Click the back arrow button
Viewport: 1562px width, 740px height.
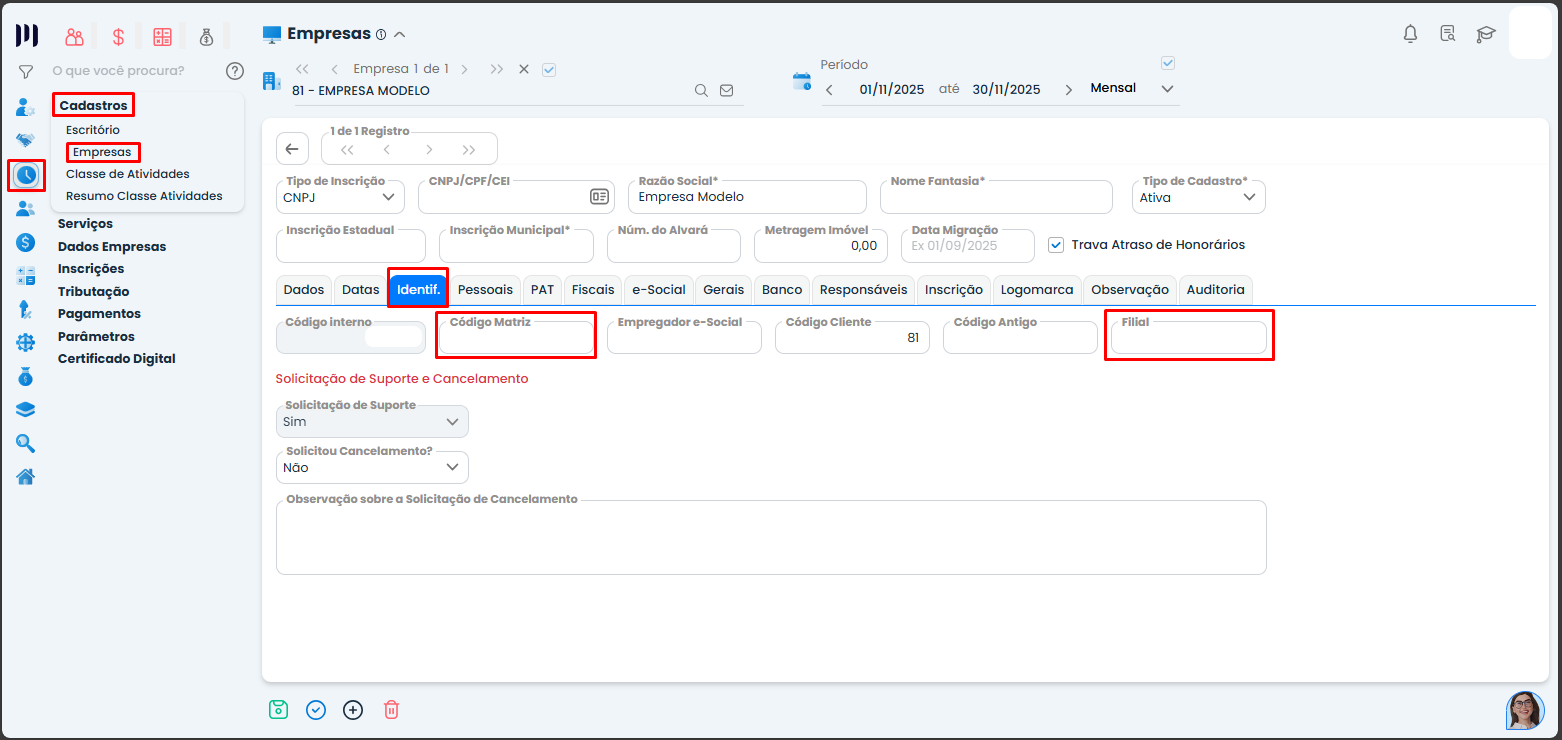tap(292, 149)
